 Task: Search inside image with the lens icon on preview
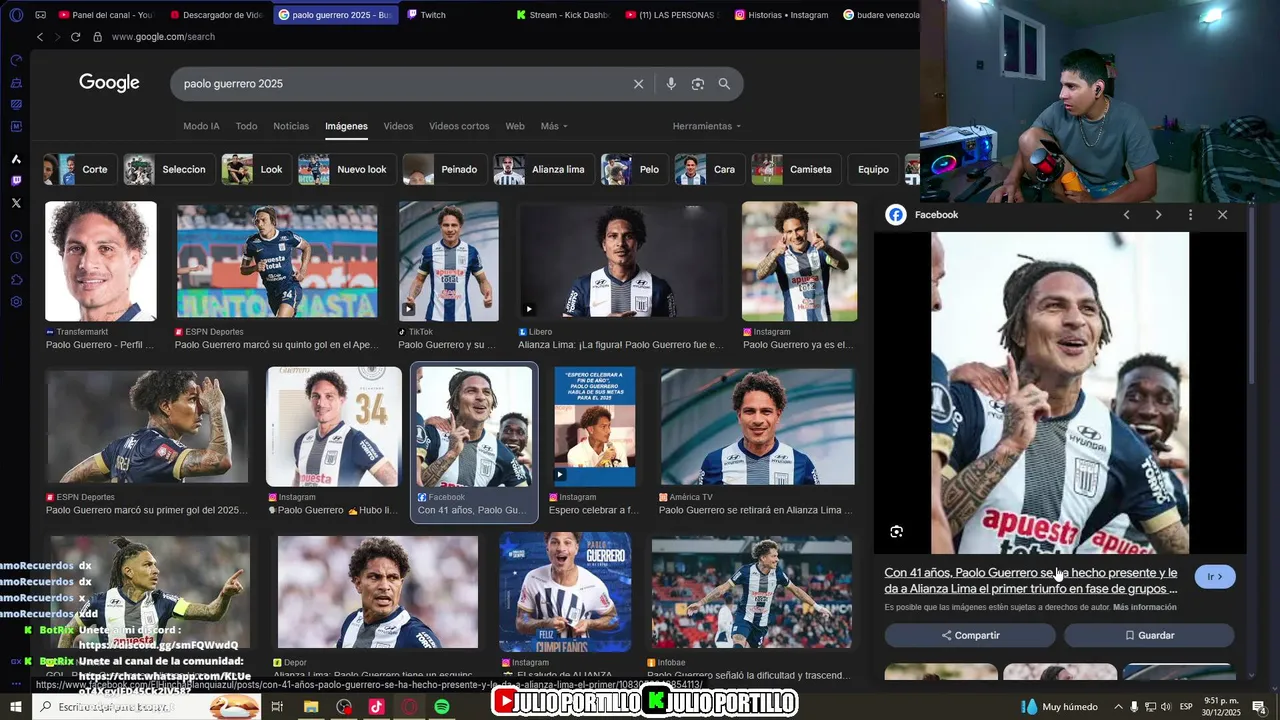[896, 532]
